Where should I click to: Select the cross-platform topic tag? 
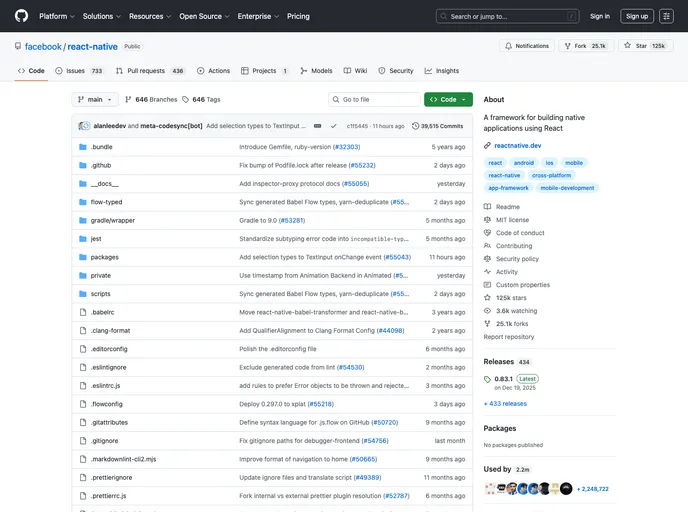pos(551,175)
